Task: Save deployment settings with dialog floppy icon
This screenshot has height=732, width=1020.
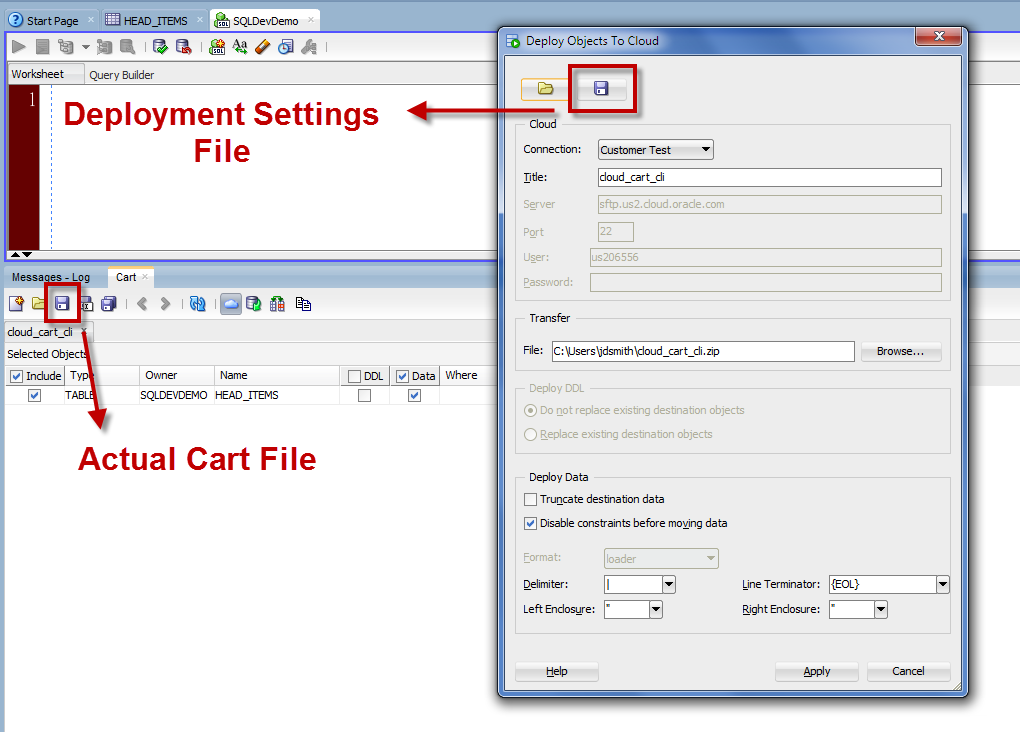Action: [601, 88]
